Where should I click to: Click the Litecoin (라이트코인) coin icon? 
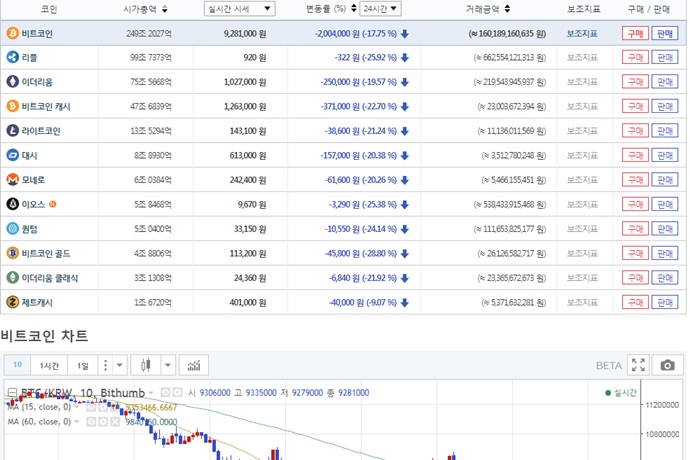point(12,131)
